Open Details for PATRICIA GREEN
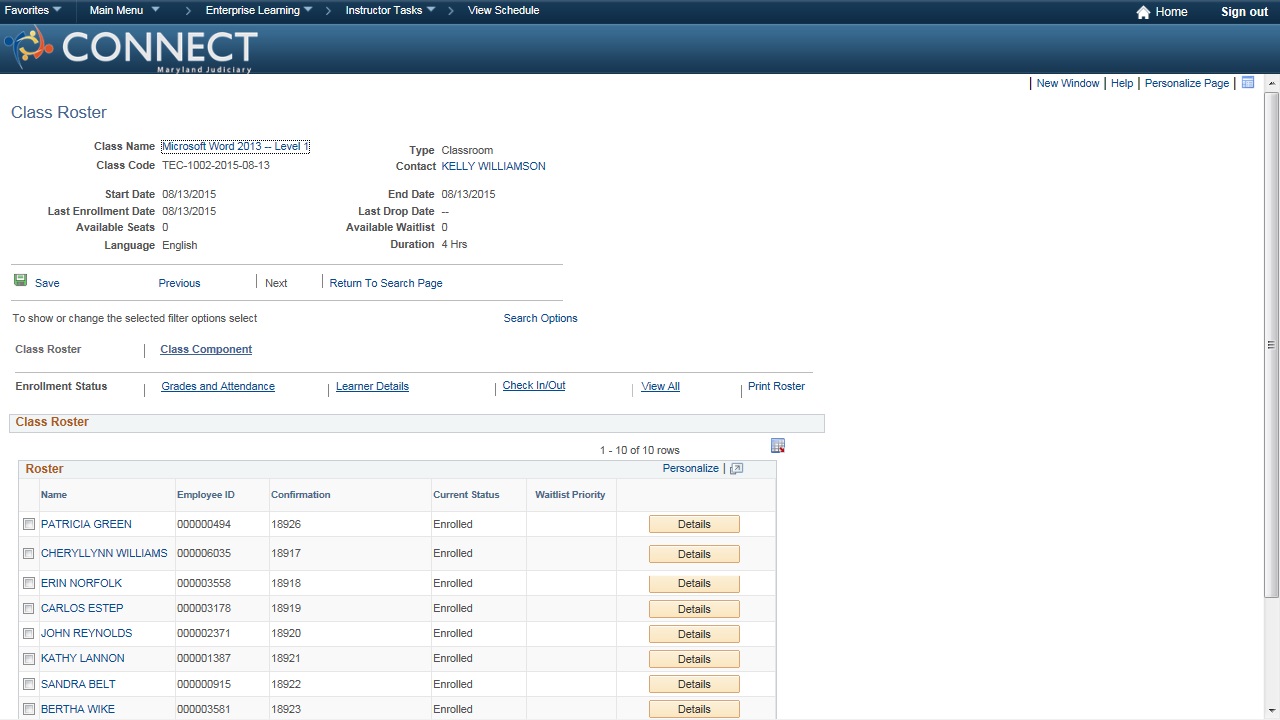 click(x=694, y=524)
